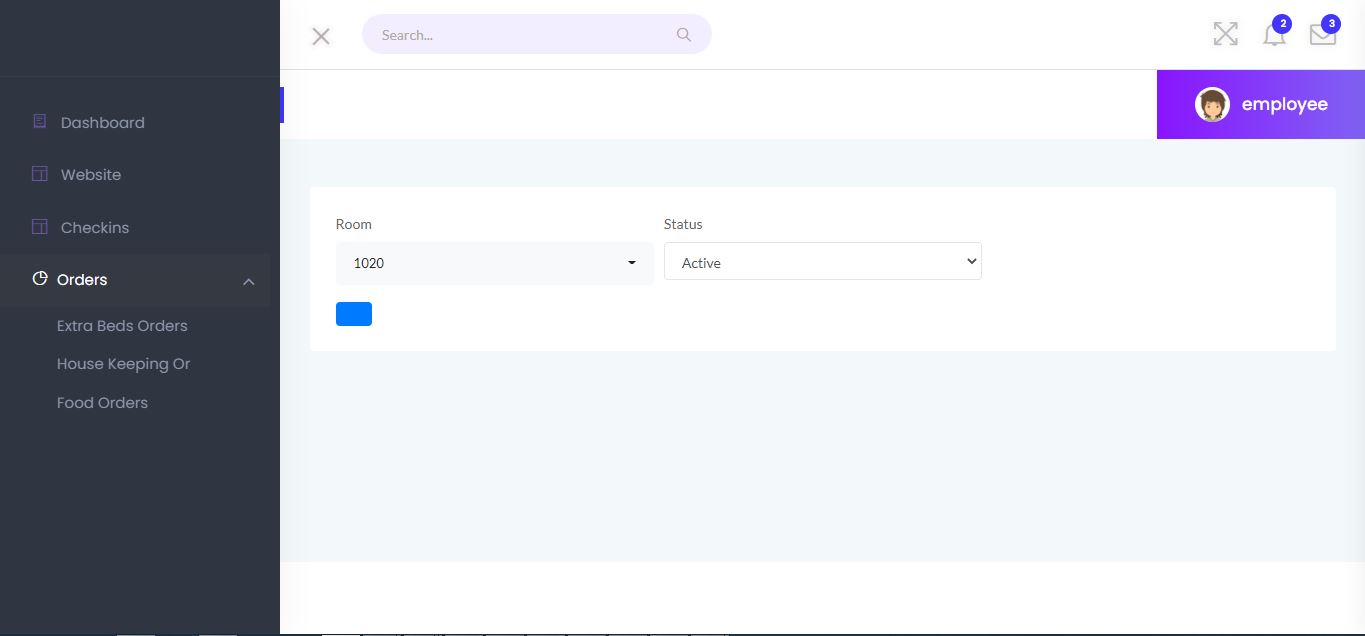Open the Room 1020 dropdown
The image size is (1365, 636).
tap(495, 263)
